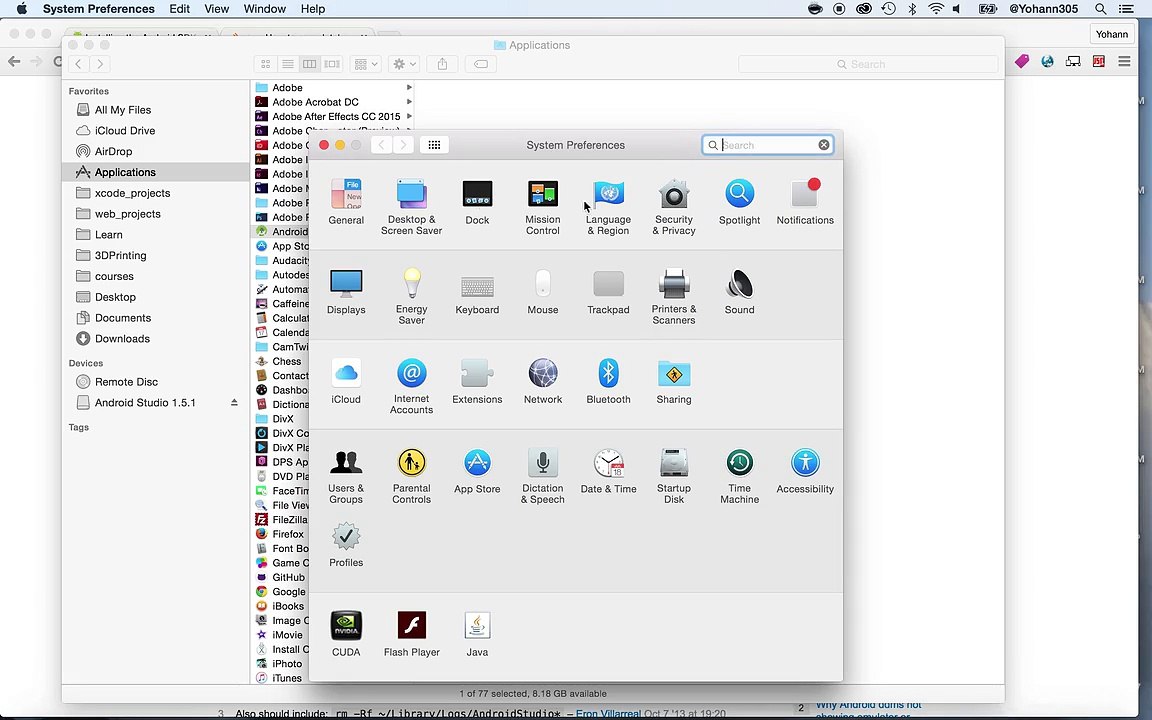Screen dimensions: 1152x720
Task: Switch Finder to list view
Action: 287,64
